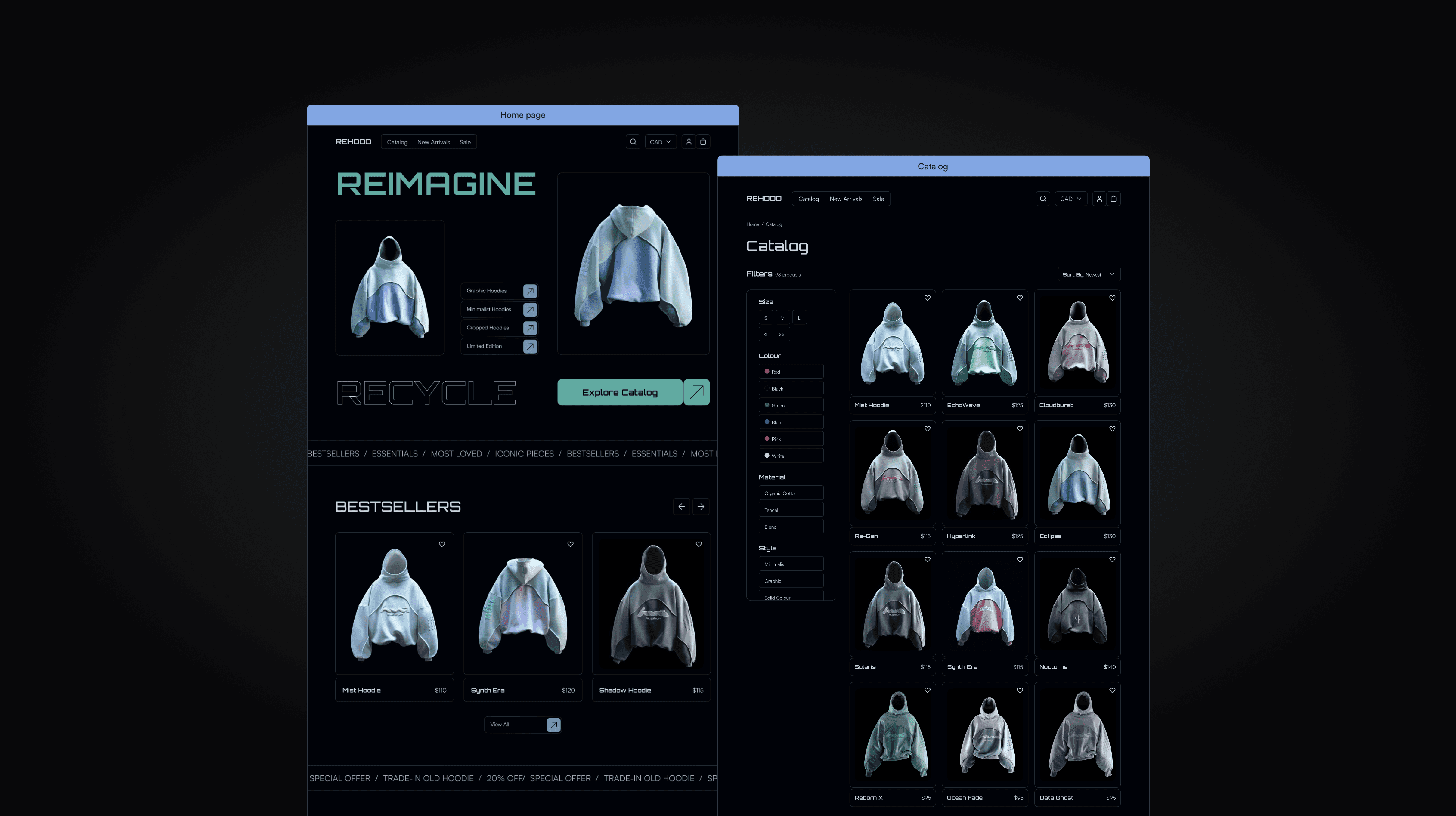Select size XL filter
The width and height of the screenshot is (1456, 816).
click(766, 335)
